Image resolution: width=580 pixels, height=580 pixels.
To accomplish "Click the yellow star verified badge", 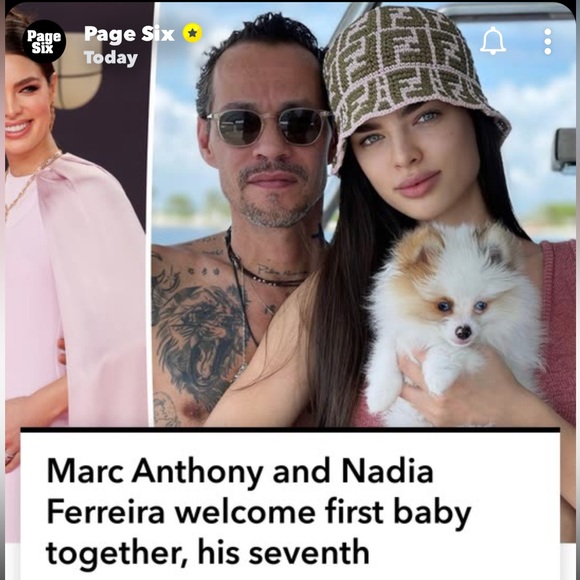I will point(192,33).
